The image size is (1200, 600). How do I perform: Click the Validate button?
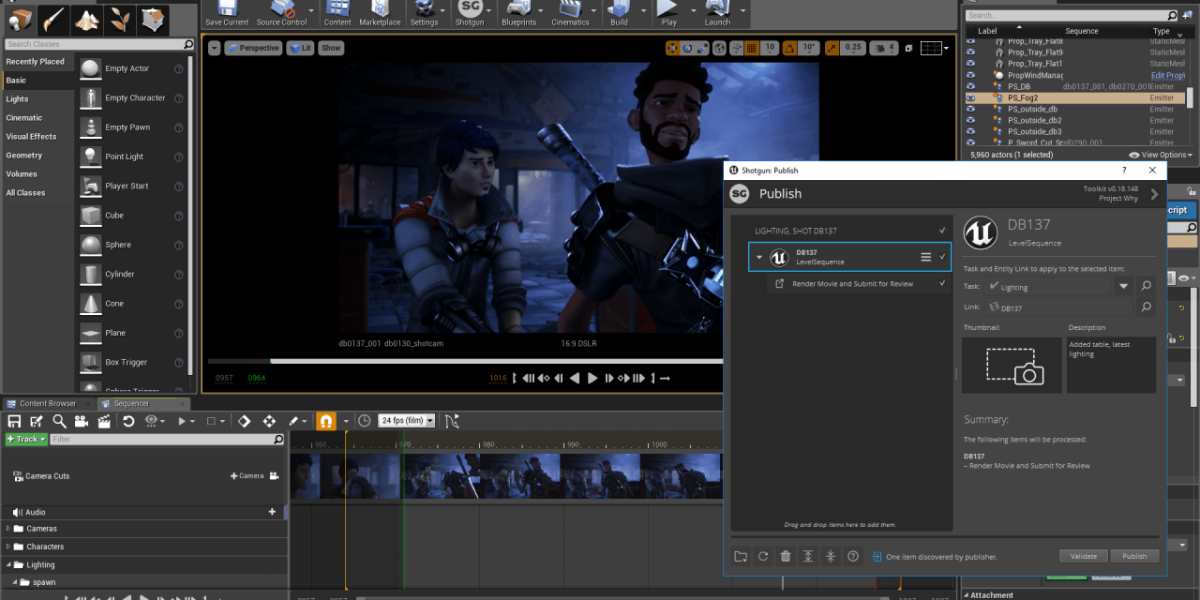1083,556
